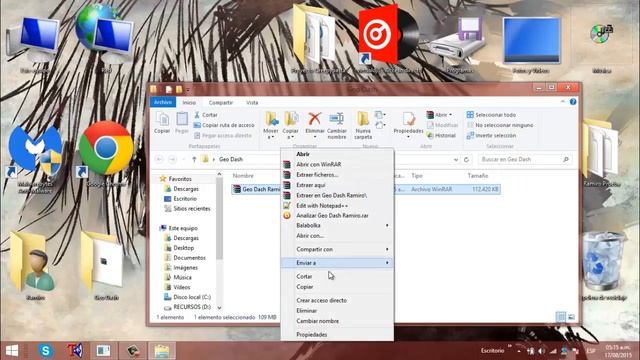Select Cortar in the ribbon
This screenshot has height=360, width=640.
pyautogui.click(x=206, y=115)
